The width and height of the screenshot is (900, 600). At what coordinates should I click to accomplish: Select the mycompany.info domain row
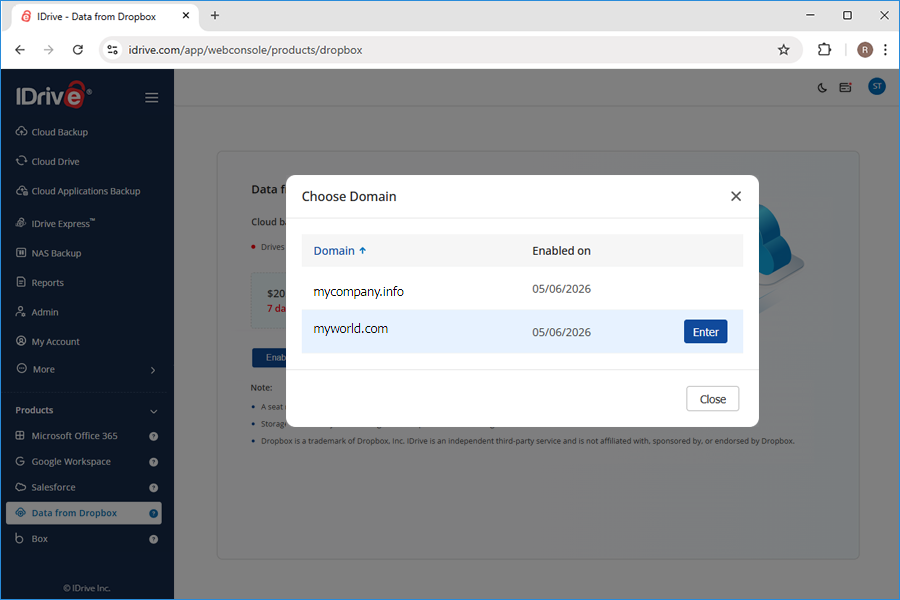click(x=522, y=289)
